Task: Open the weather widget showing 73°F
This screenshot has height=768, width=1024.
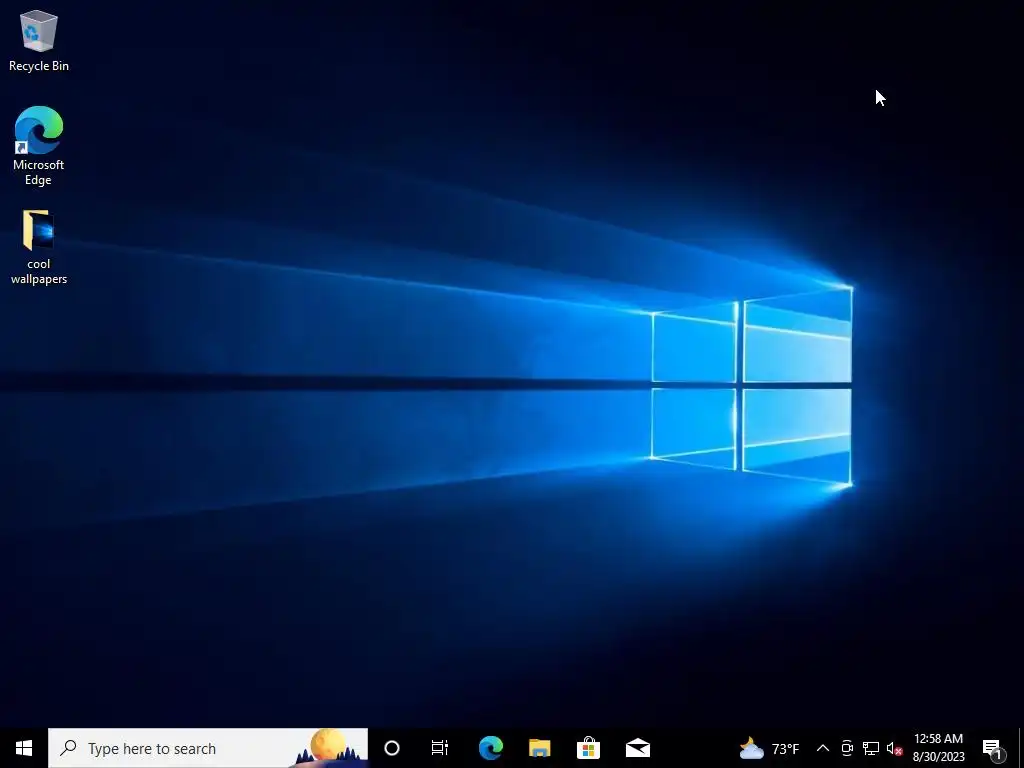Action: tap(769, 748)
